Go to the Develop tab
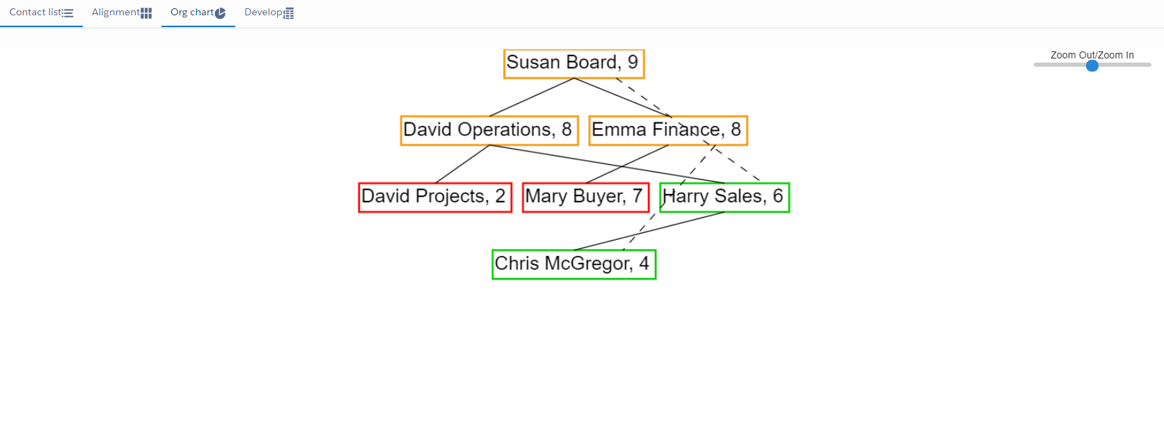 pyautogui.click(x=263, y=13)
